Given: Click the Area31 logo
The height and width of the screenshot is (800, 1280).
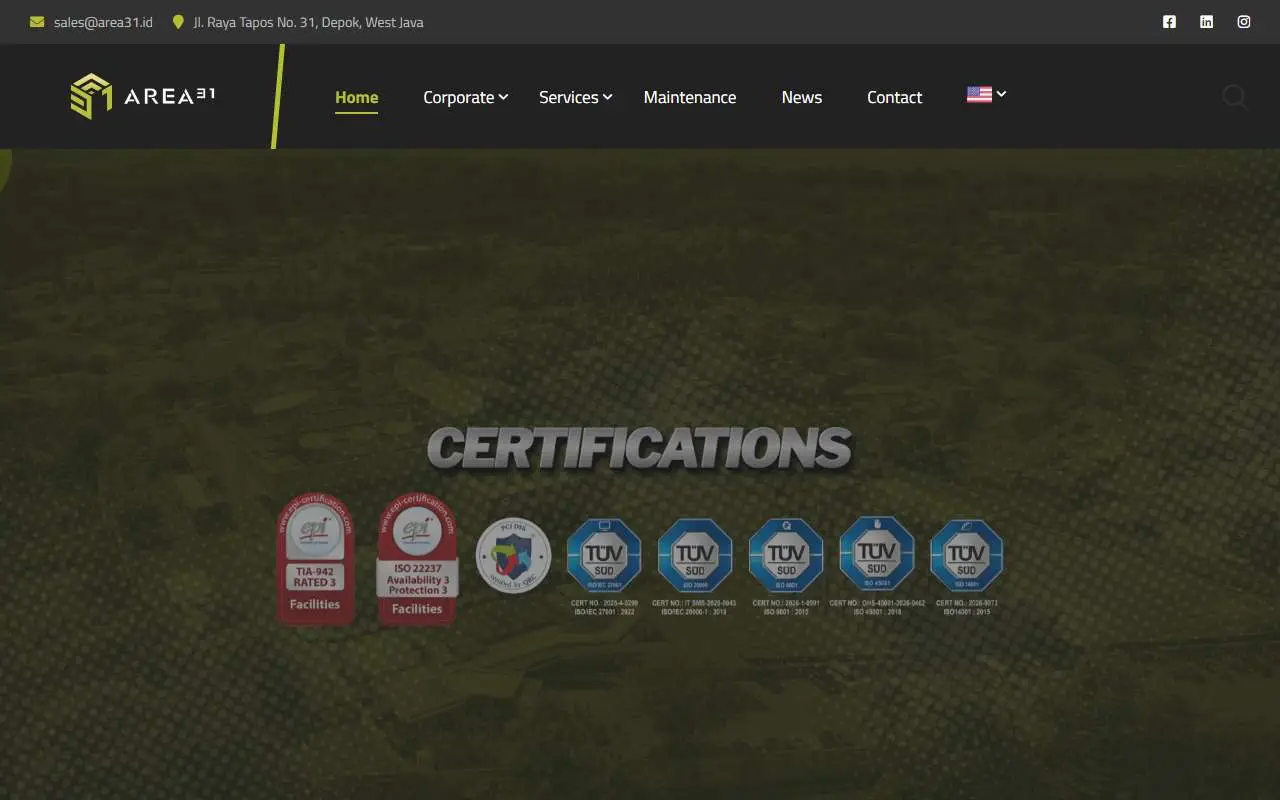Looking at the screenshot, I should [x=143, y=96].
